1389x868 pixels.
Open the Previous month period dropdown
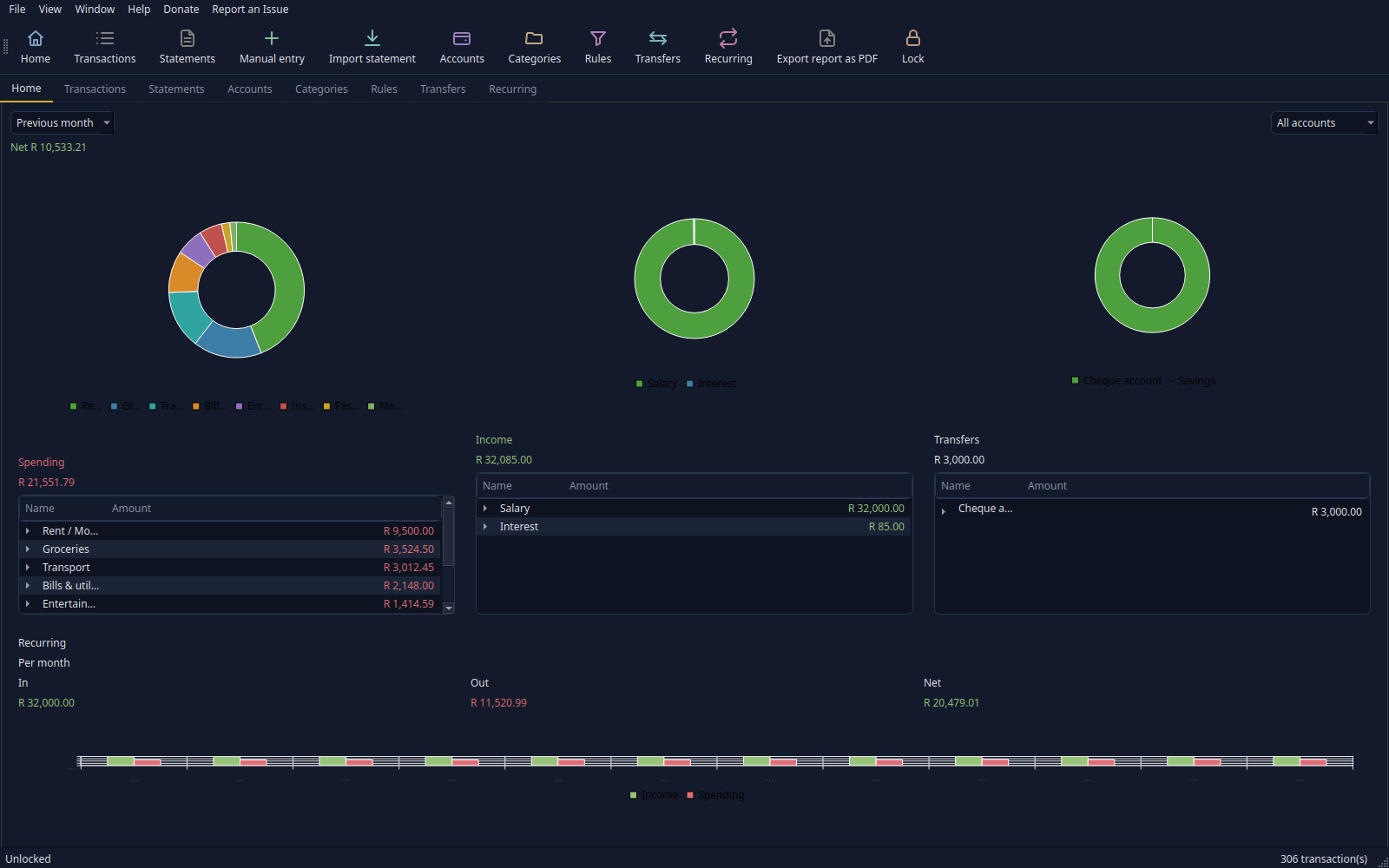(63, 123)
